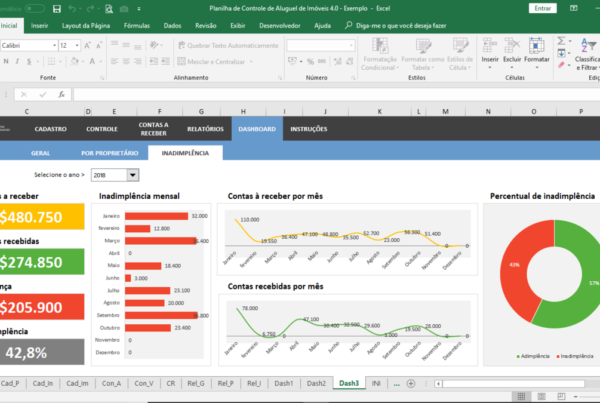Switch to Page Break Preview
Image resolution: width=600 pixels, height=403 pixels.
tap(561, 396)
